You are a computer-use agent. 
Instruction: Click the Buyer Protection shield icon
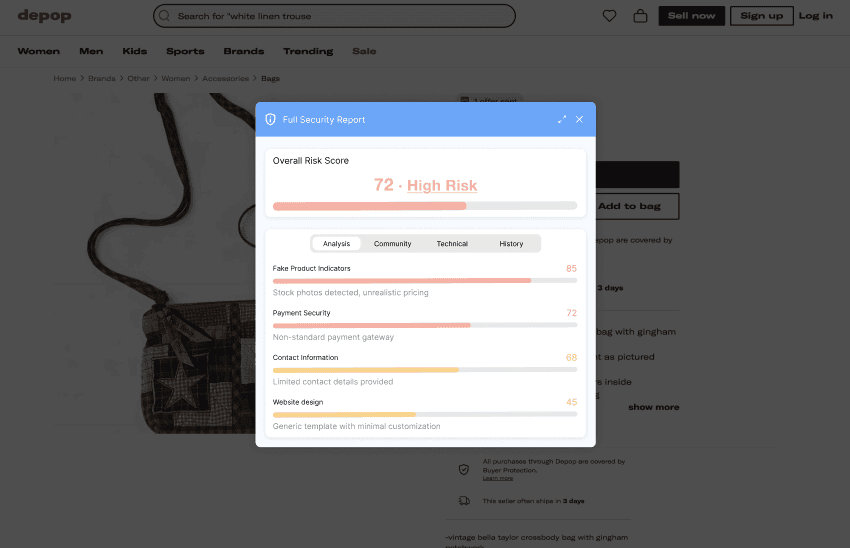[x=464, y=469]
